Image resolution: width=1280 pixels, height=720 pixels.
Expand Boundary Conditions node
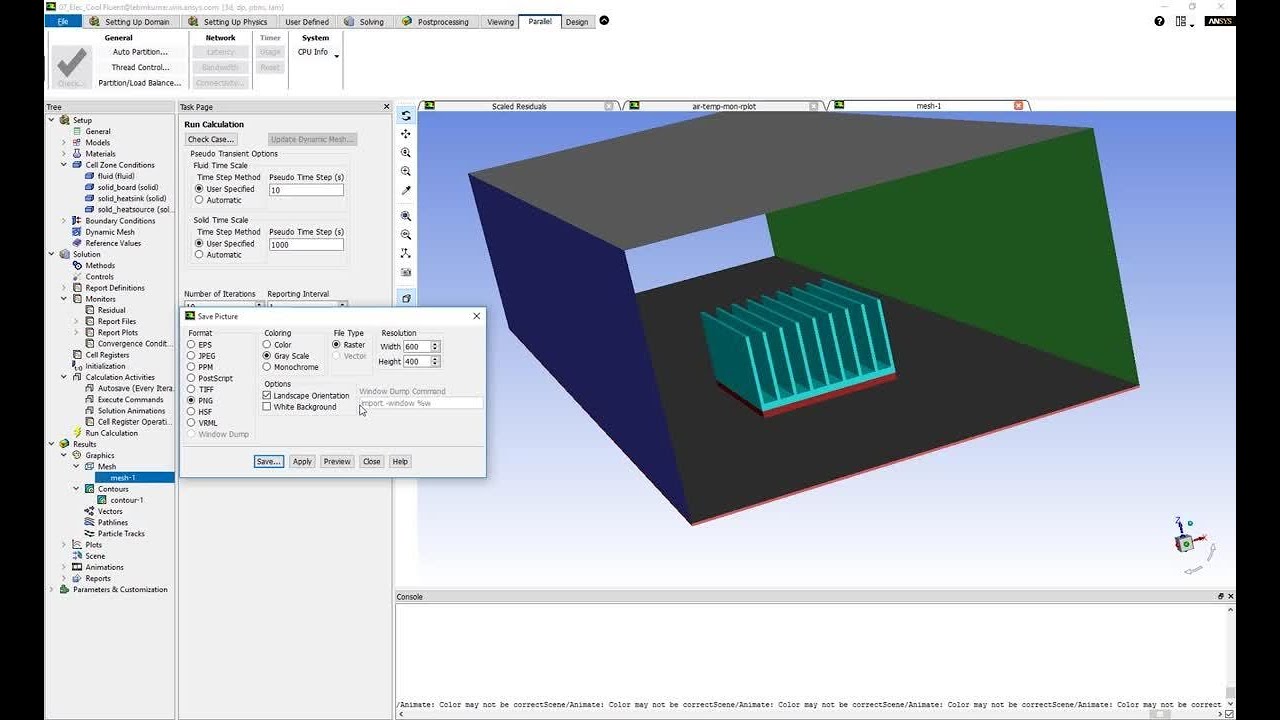(x=64, y=221)
